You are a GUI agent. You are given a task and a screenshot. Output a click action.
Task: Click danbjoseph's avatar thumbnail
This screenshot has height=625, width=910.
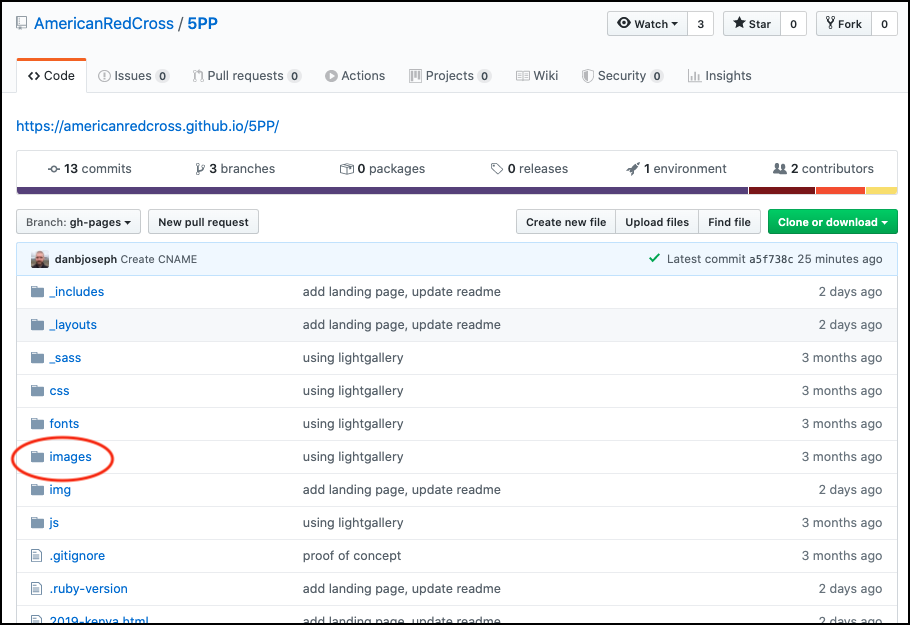click(x=39, y=259)
